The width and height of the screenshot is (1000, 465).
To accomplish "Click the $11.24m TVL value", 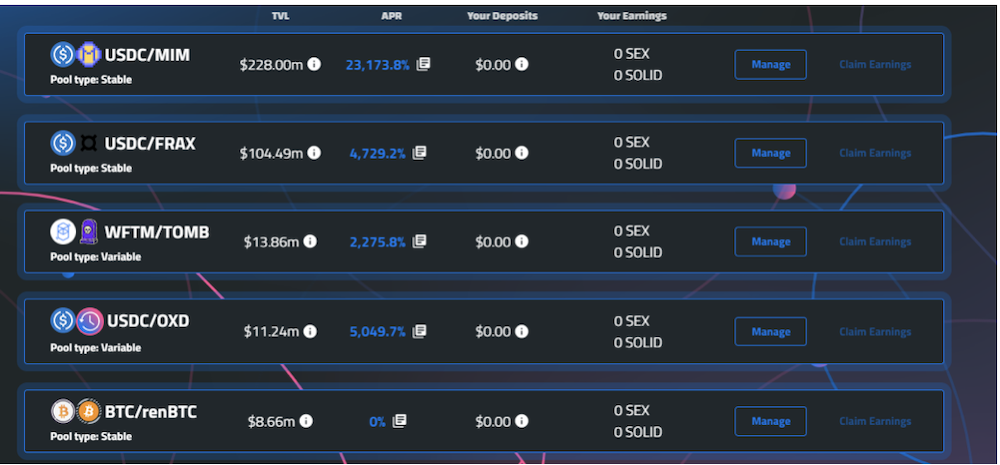I will pos(271,332).
